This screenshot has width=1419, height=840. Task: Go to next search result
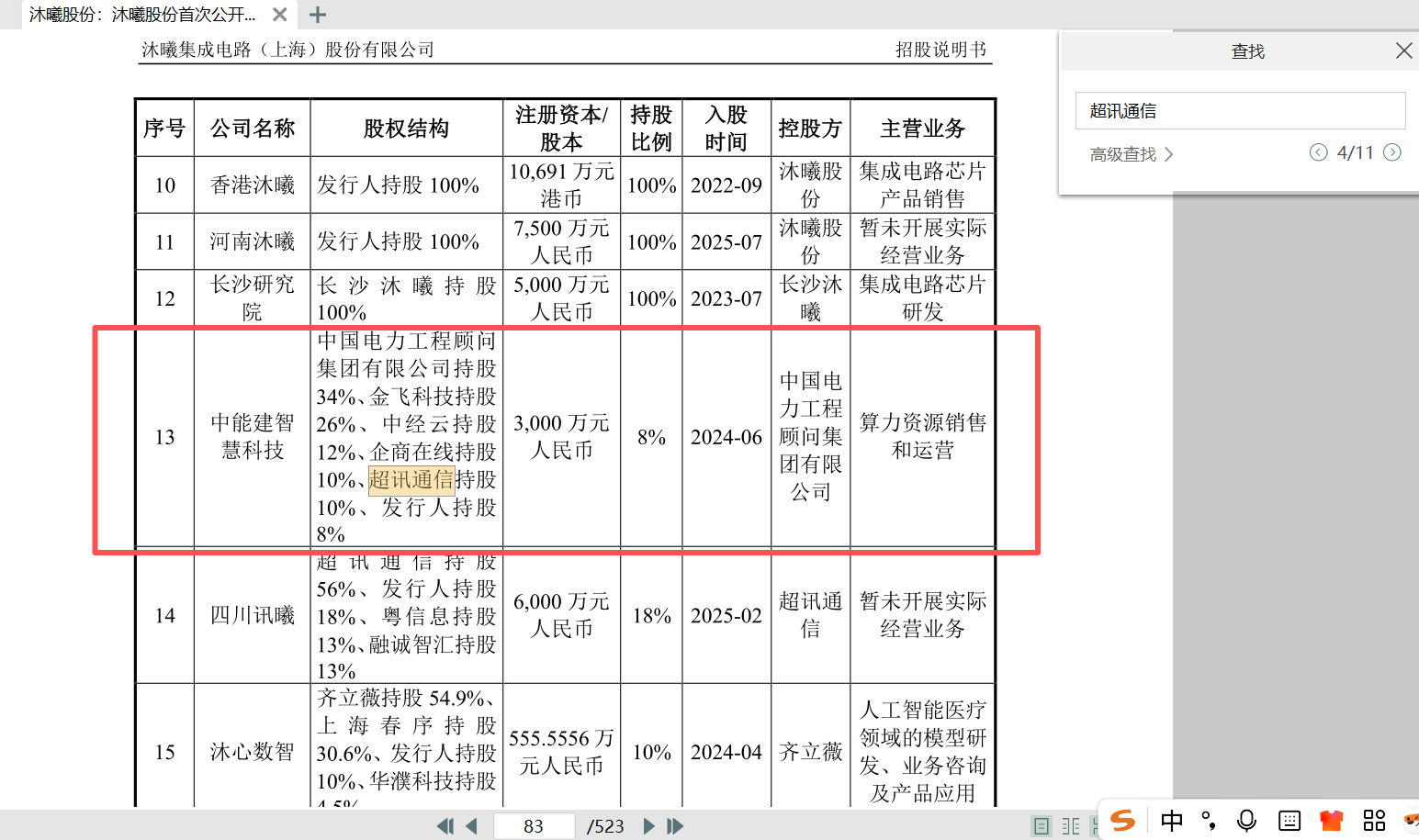click(x=1392, y=152)
